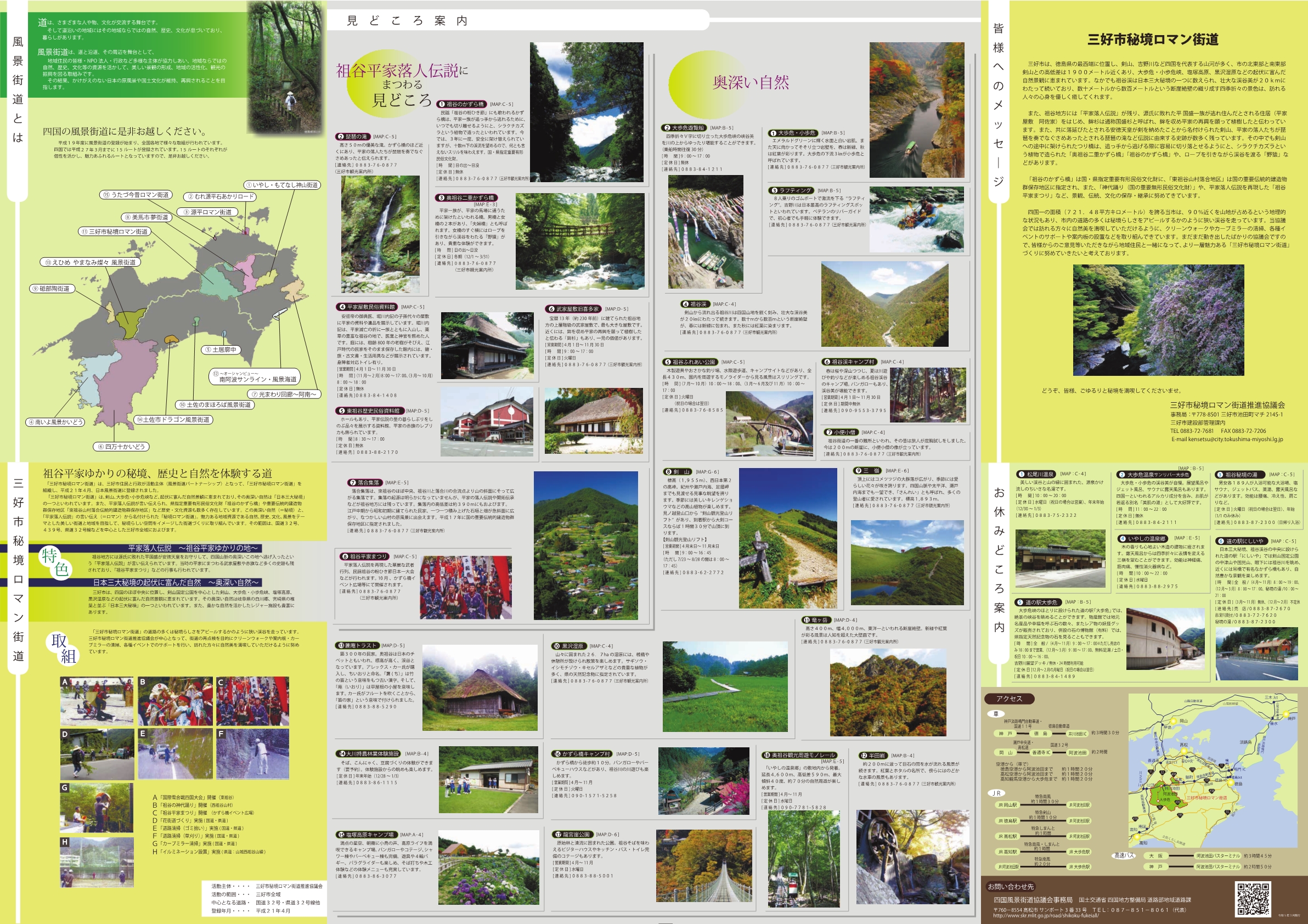Click the アクセス section label
This screenshot has width=1308, height=924.
tap(1009, 699)
